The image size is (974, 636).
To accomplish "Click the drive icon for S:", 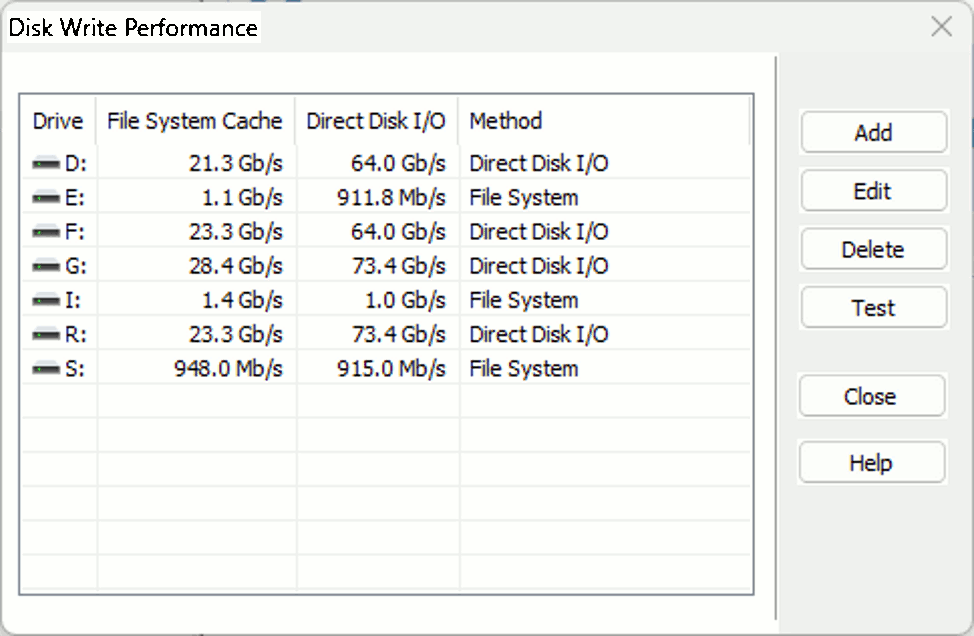I will [46, 369].
